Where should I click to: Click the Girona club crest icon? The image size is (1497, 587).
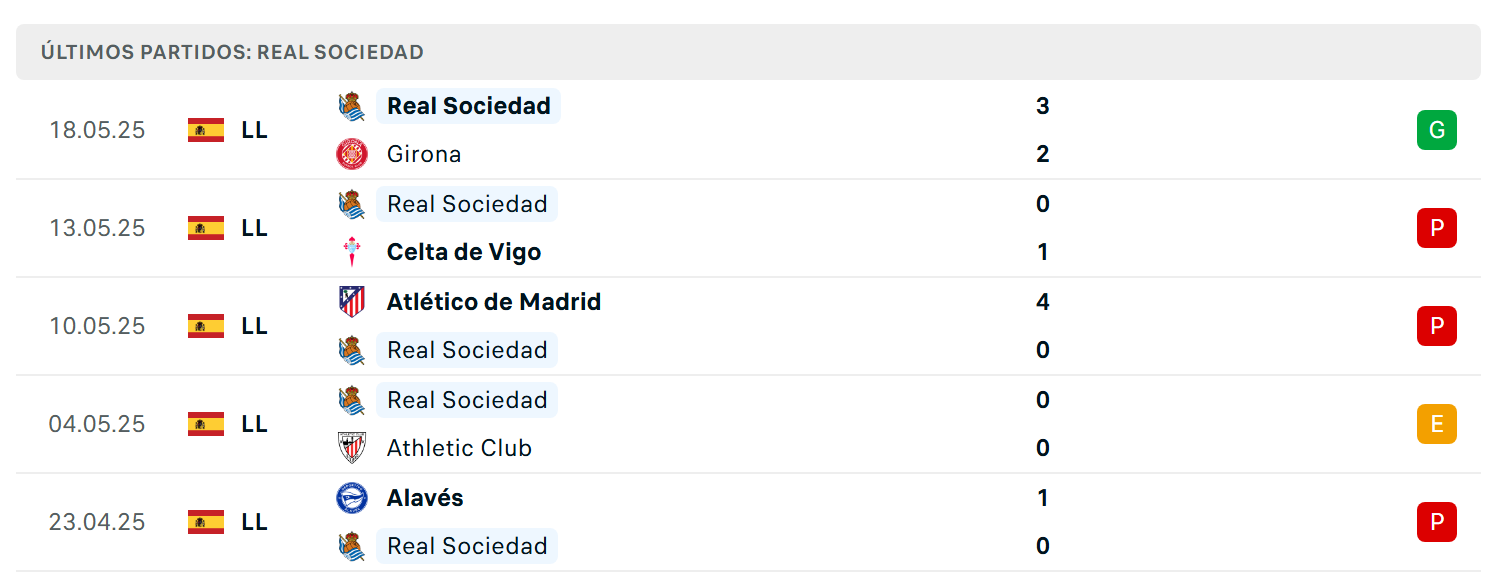click(352, 154)
